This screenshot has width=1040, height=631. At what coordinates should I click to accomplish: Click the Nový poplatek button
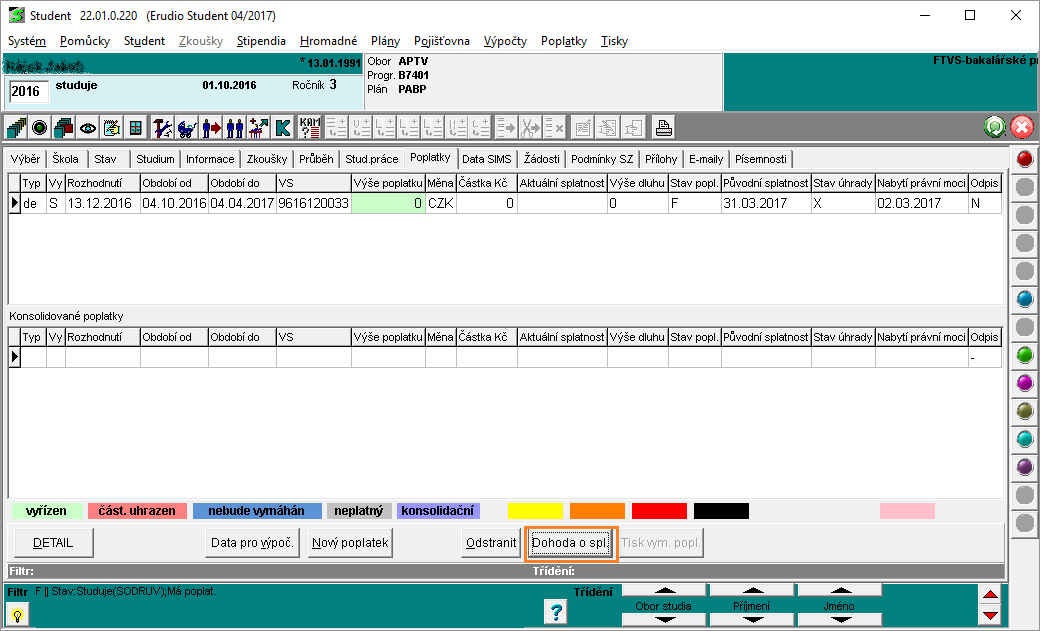[350, 543]
